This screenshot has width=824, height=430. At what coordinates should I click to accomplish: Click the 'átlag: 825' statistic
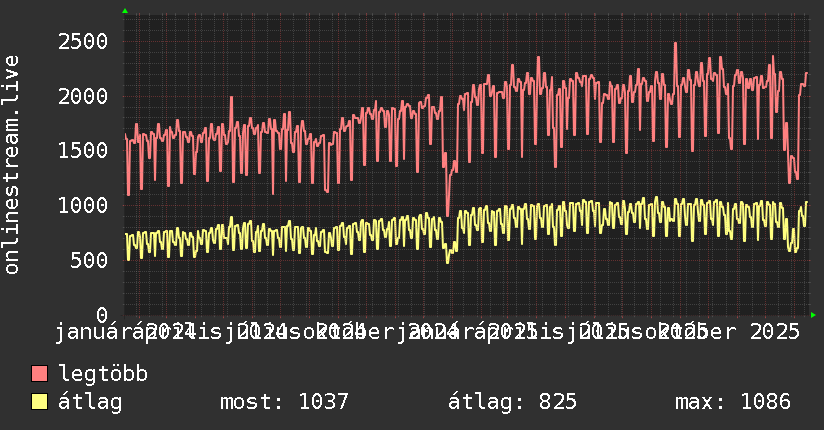click(x=512, y=402)
